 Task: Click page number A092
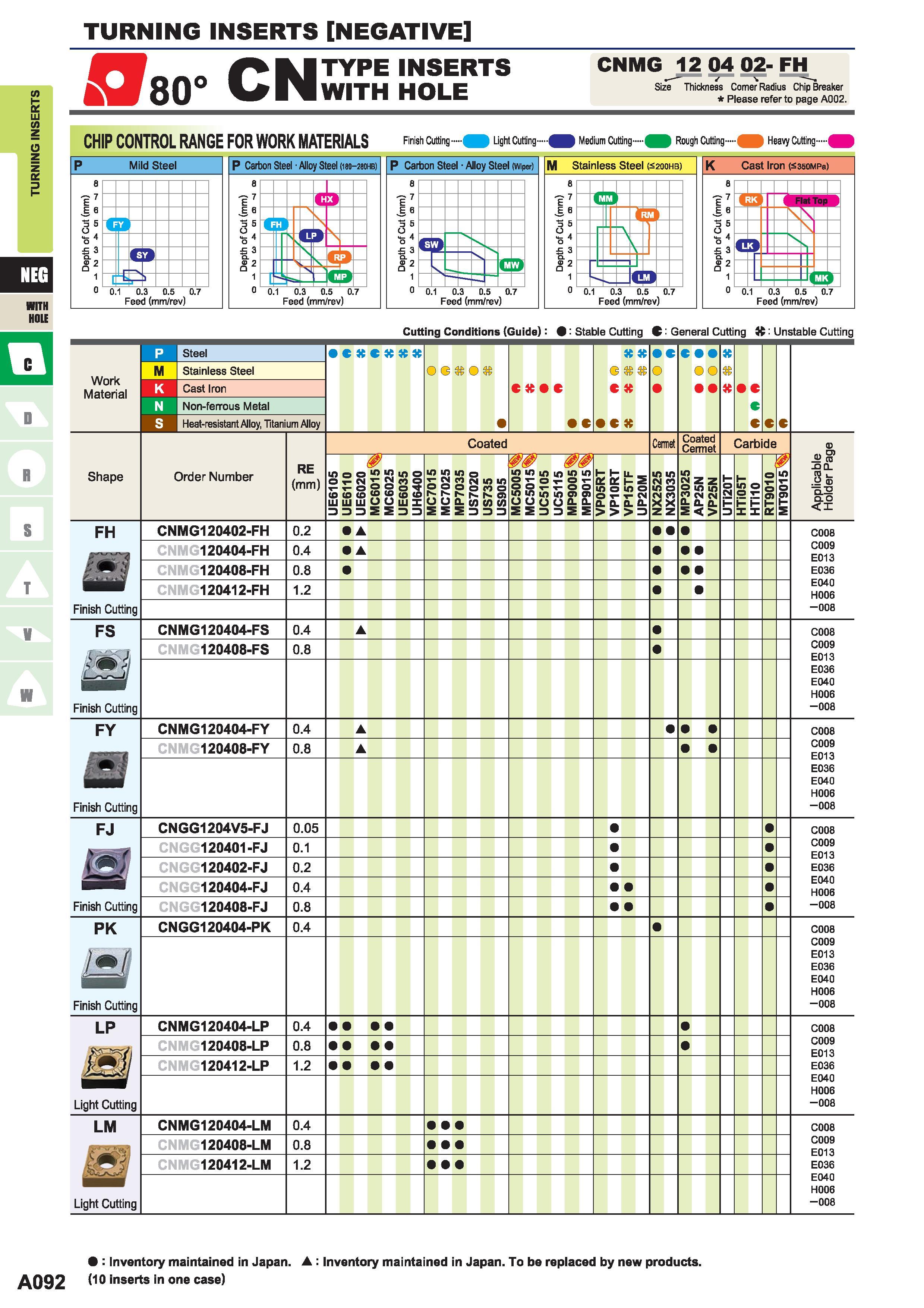coord(42,1282)
